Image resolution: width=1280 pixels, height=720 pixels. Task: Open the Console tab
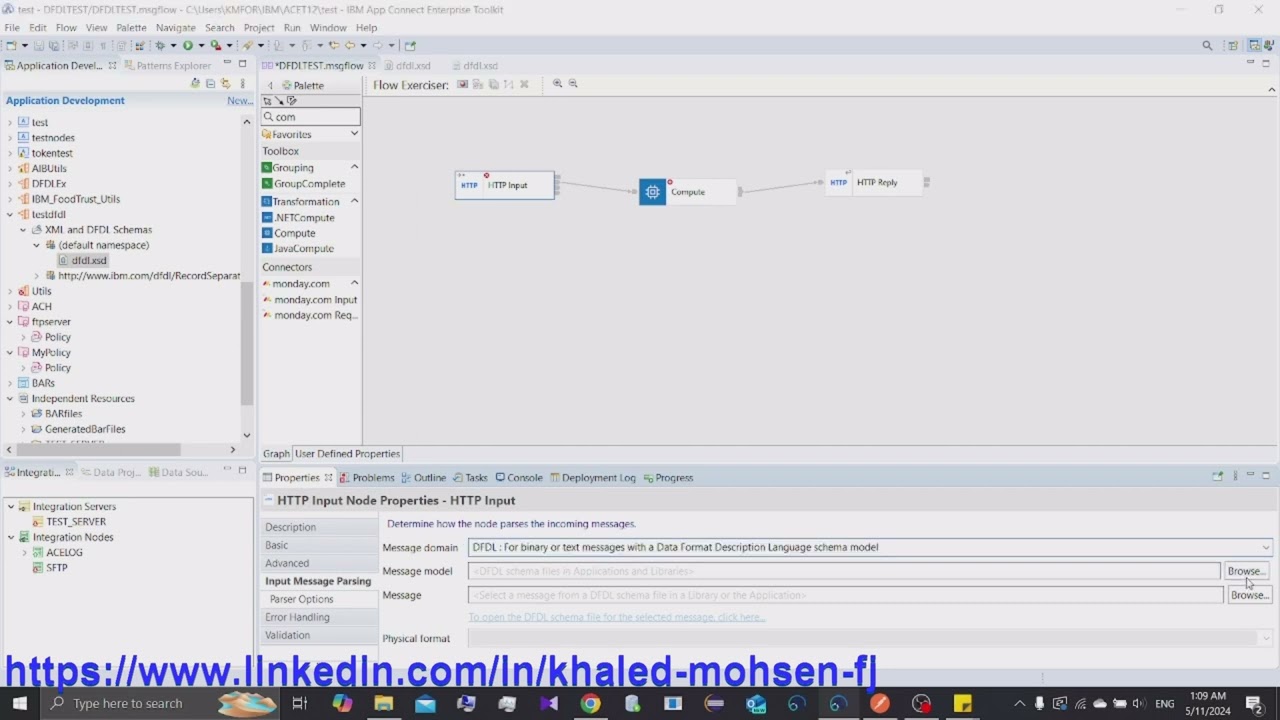click(x=519, y=477)
